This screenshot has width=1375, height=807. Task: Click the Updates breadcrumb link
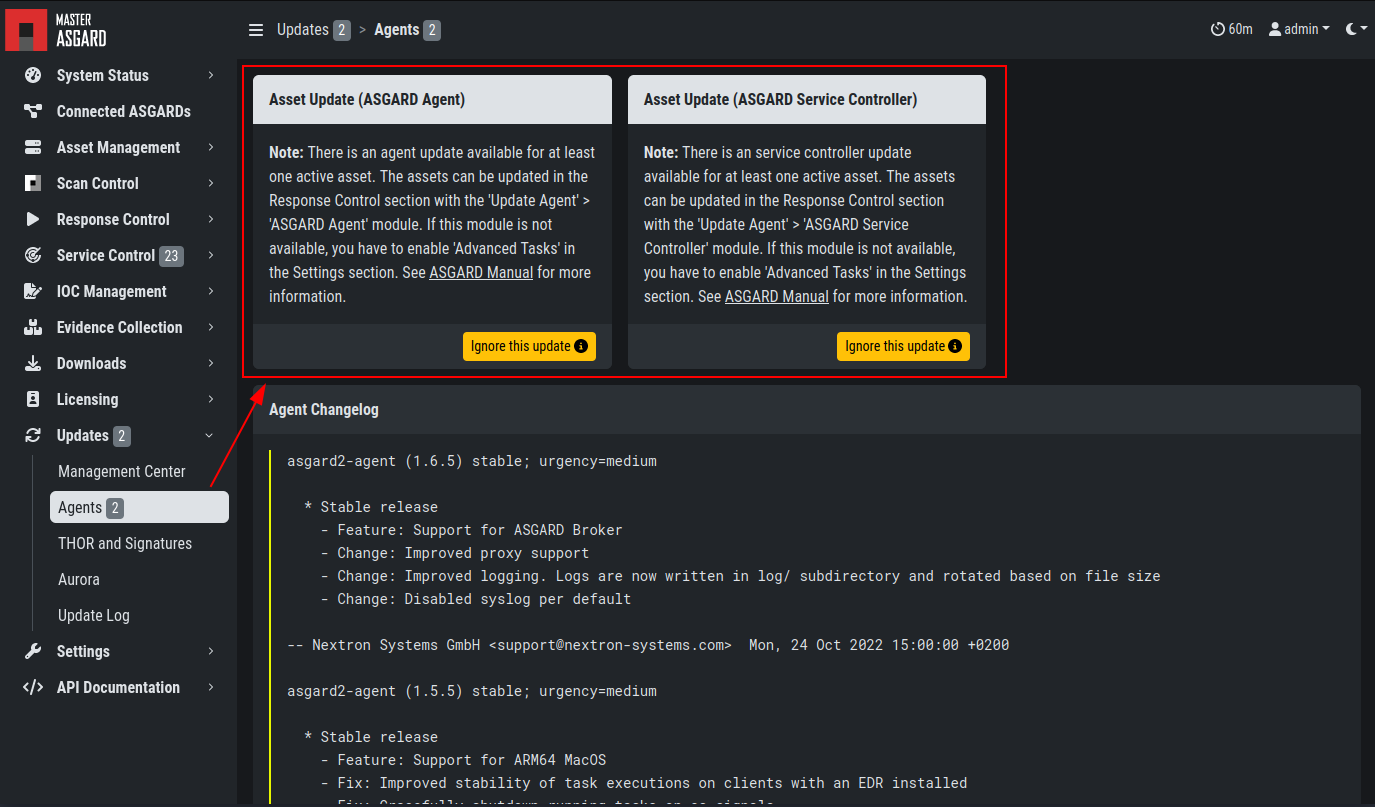click(x=302, y=30)
